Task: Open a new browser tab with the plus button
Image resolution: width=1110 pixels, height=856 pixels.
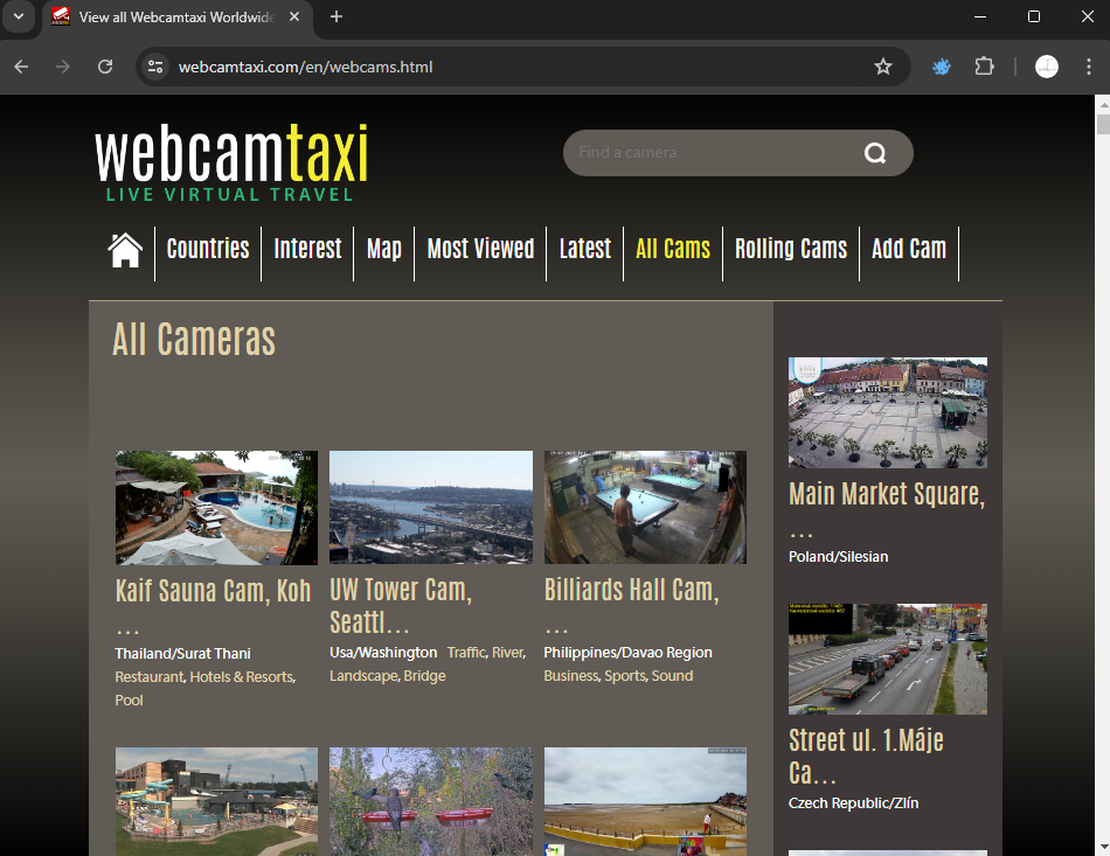Action: pos(334,16)
